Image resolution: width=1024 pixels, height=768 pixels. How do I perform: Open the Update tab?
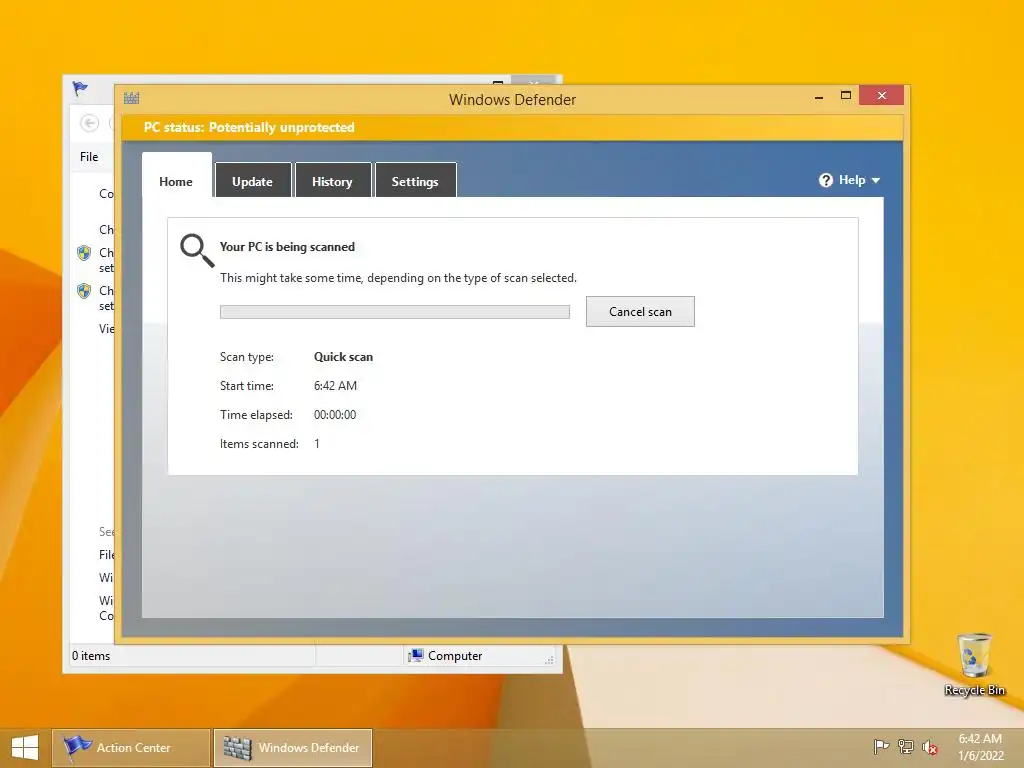tap(253, 182)
